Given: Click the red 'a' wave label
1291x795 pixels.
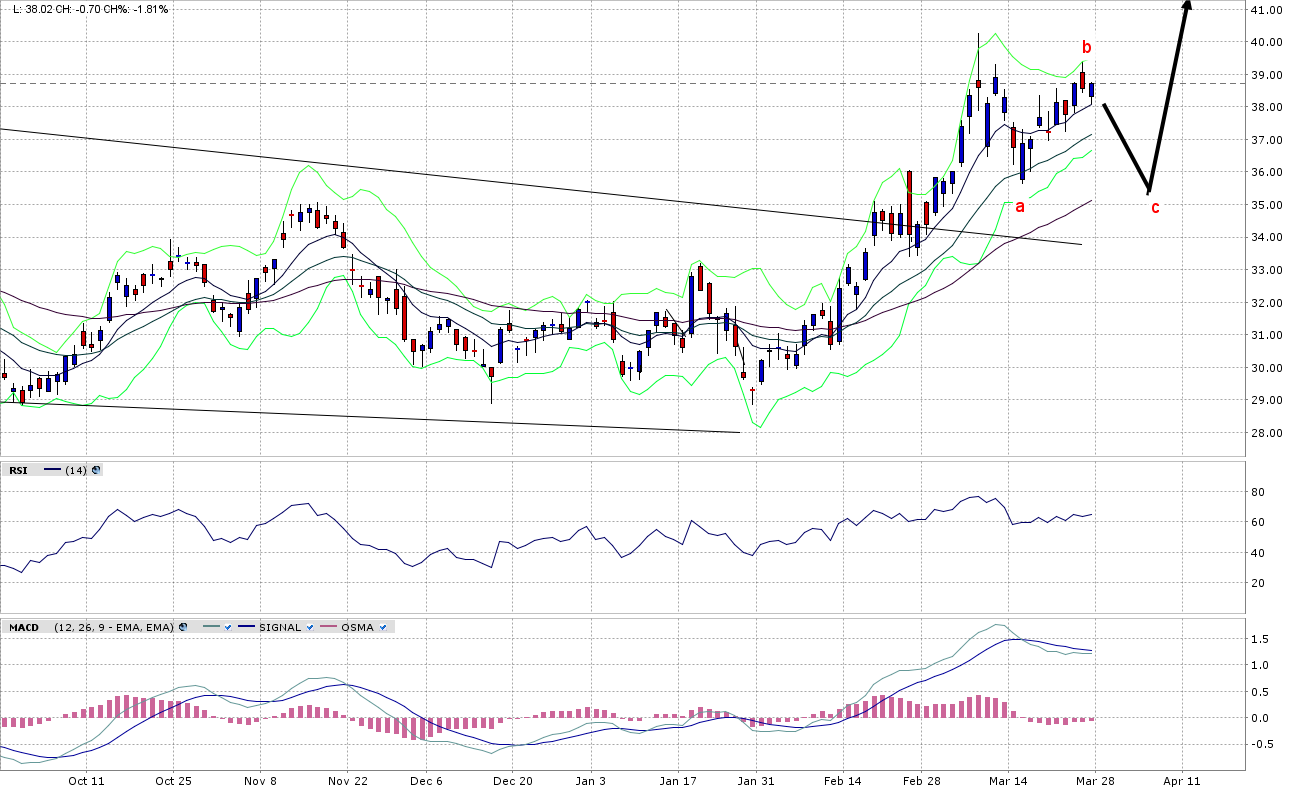Looking at the screenshot, I should click(x=1020, y=207).
